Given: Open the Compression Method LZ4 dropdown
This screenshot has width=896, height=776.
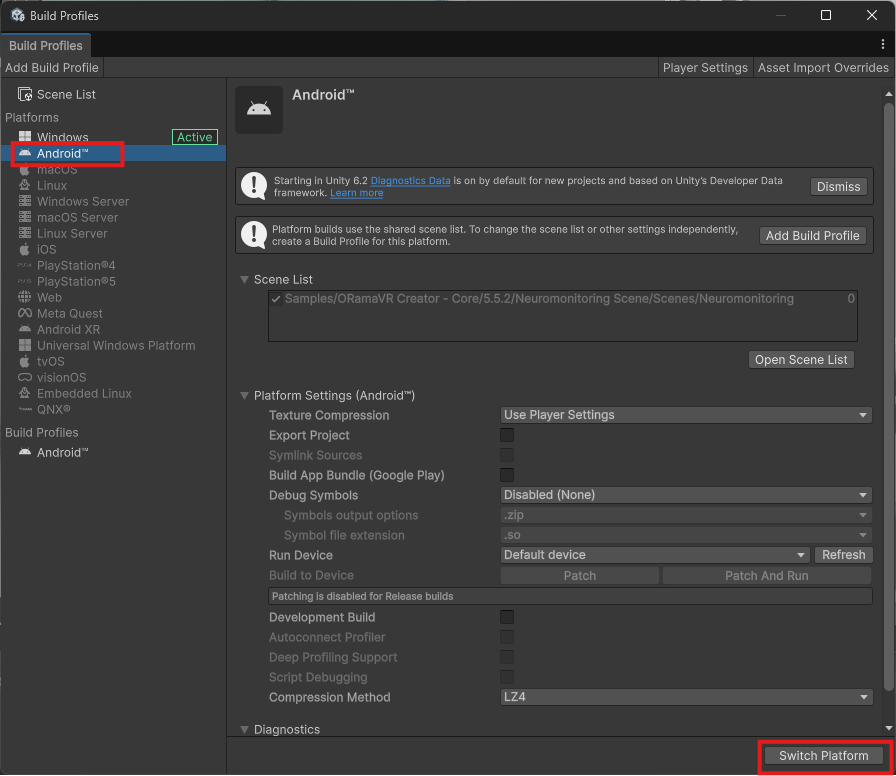Looking at the screenshot, I should 686,697.
